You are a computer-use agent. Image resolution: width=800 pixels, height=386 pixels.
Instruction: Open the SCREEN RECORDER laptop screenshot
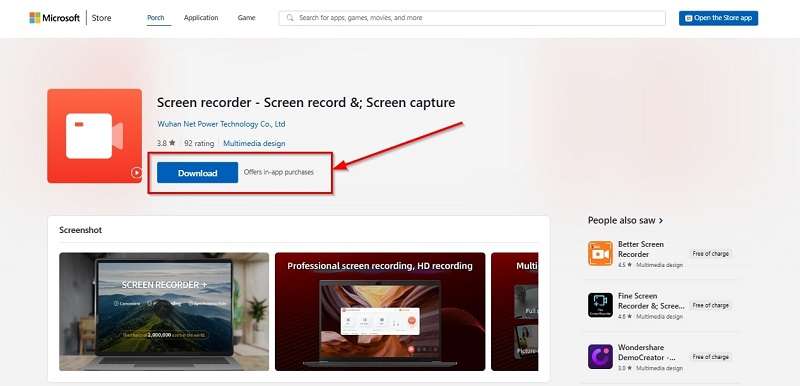(164, 312)
